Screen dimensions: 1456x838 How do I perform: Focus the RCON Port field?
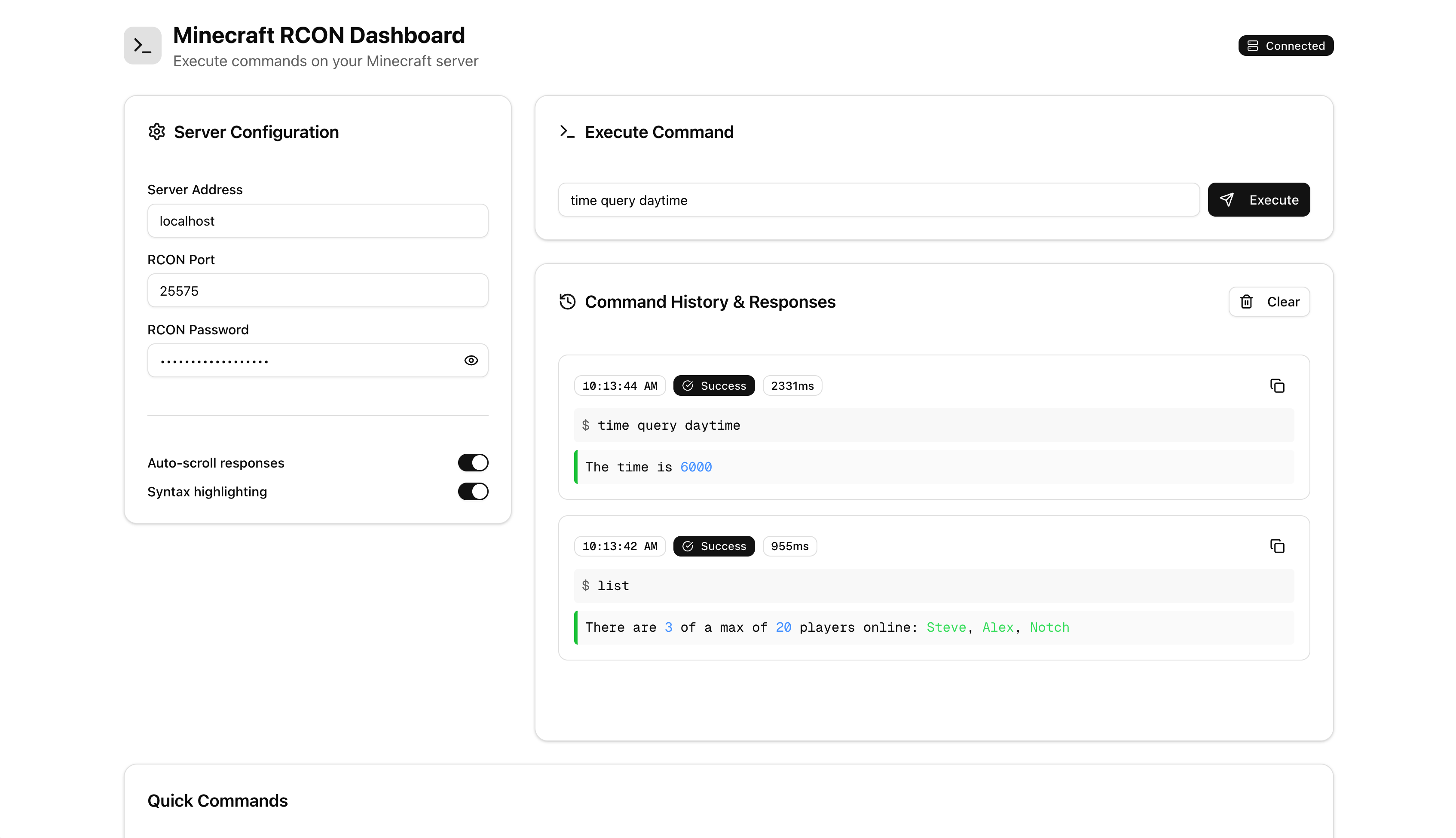[318, 291]
